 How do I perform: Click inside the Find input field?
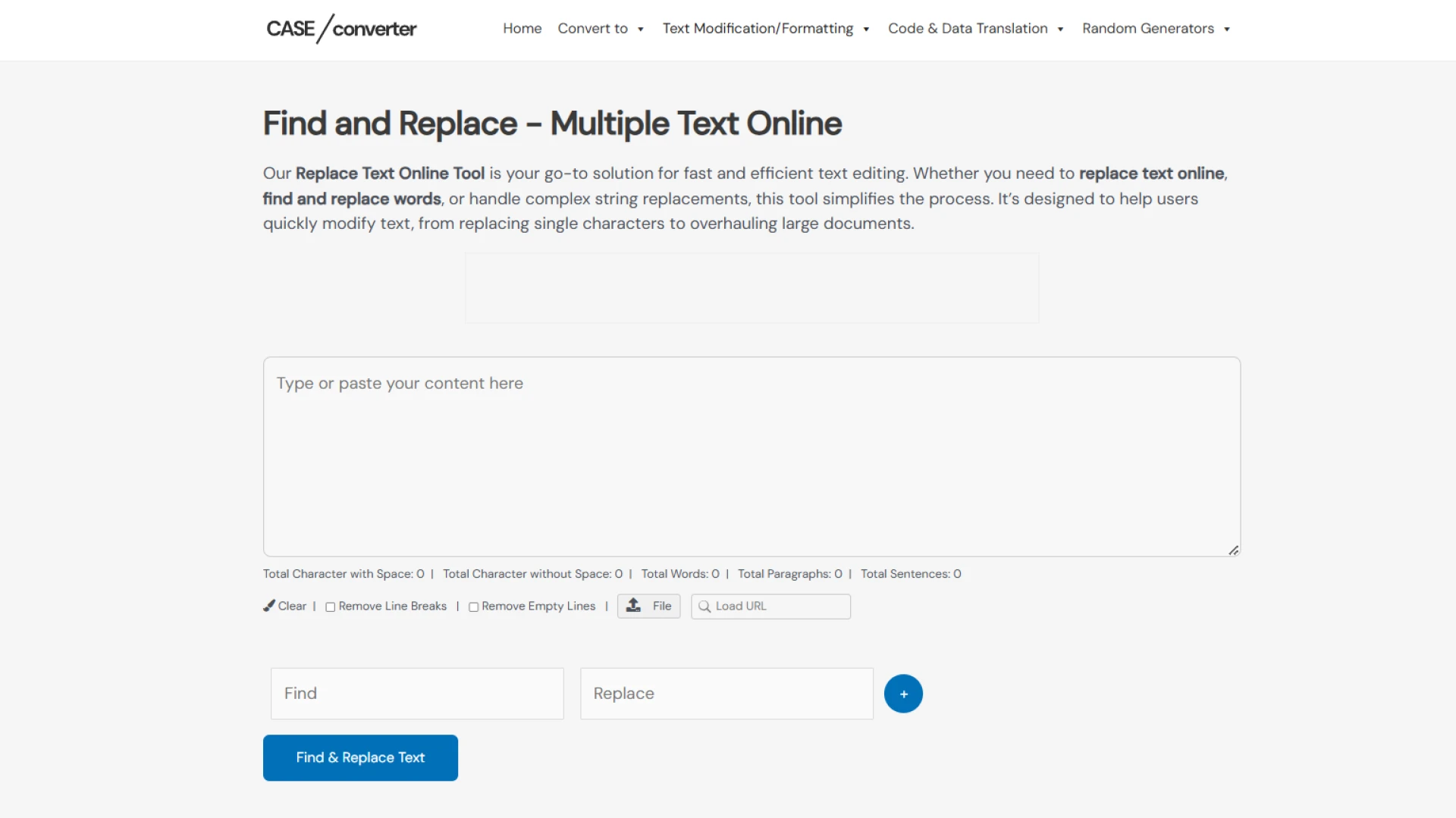click(x=417, y=693)
